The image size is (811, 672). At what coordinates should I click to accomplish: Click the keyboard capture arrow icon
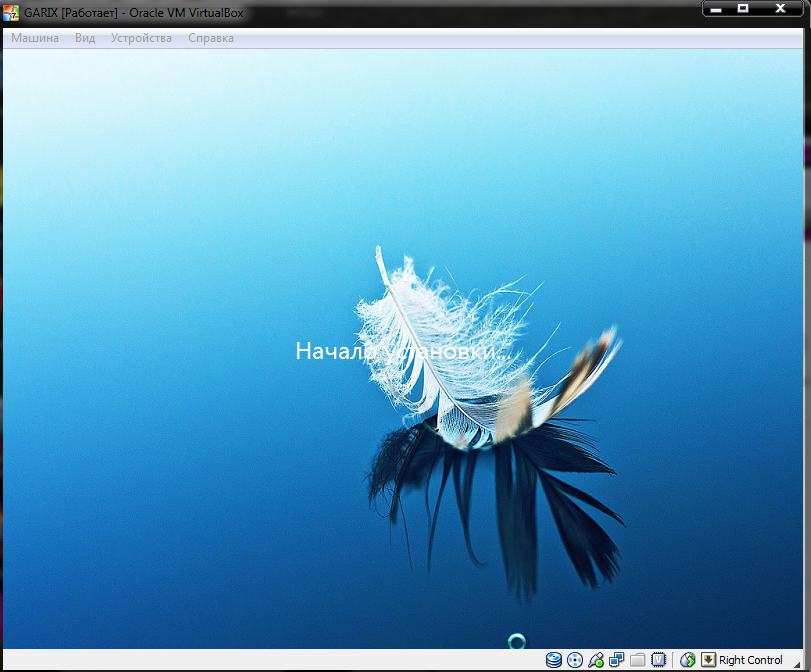pyautogui.click(x=708, y=660)
